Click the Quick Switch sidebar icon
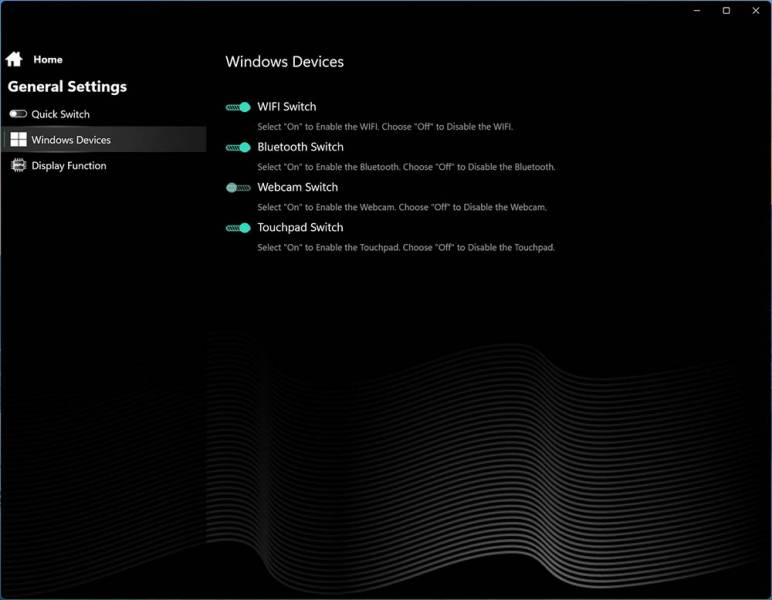The height and width of the screenshot is (600, 772). point(18,114)
